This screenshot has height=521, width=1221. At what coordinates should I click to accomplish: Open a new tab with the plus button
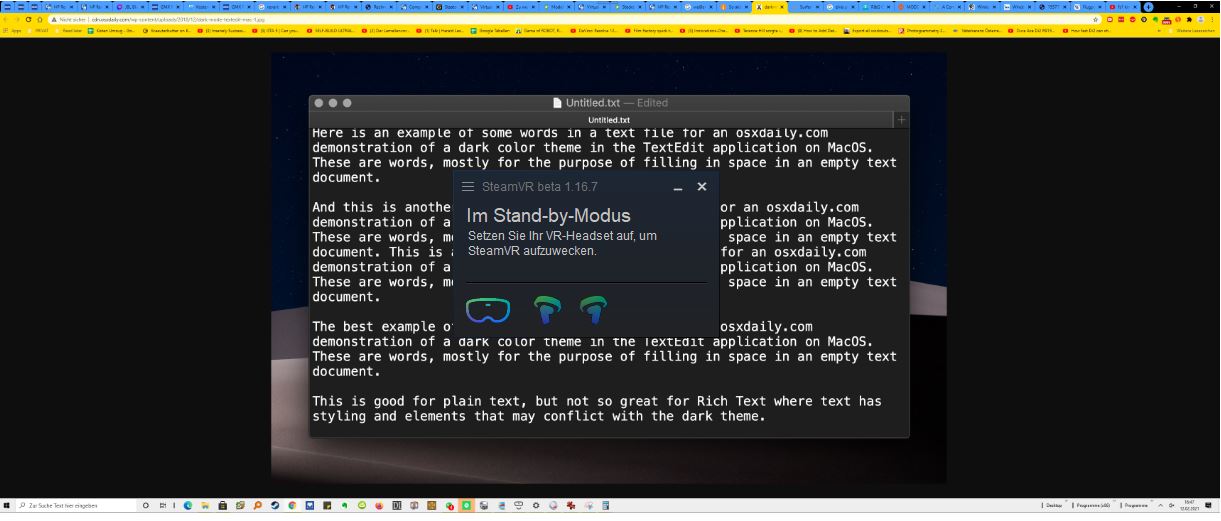click(x=1147, y=6)
